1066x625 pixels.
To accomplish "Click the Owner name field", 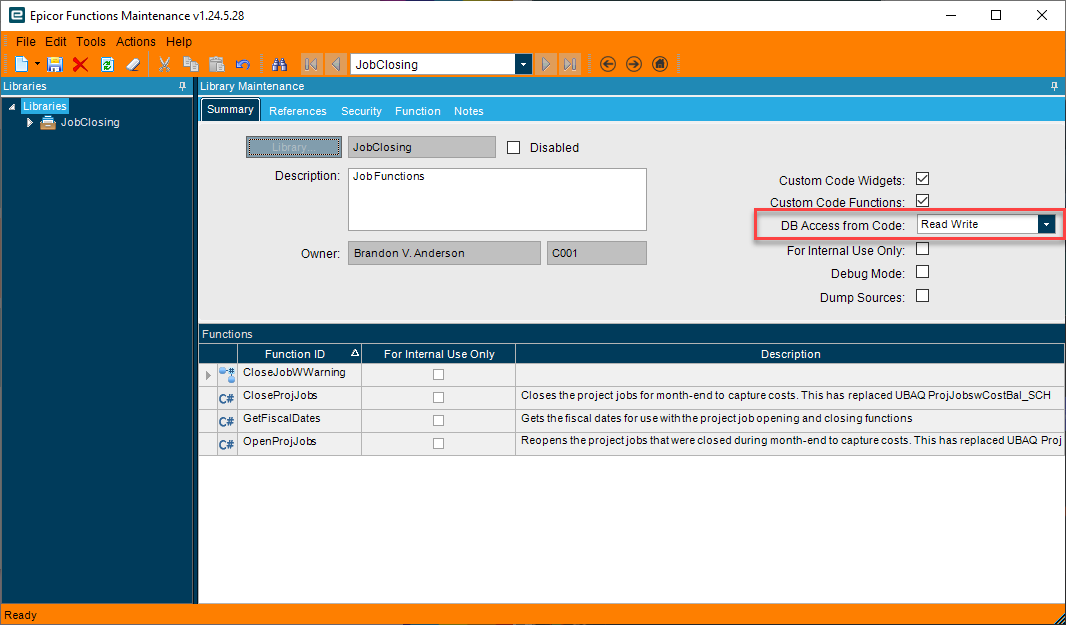I will 444,253.
